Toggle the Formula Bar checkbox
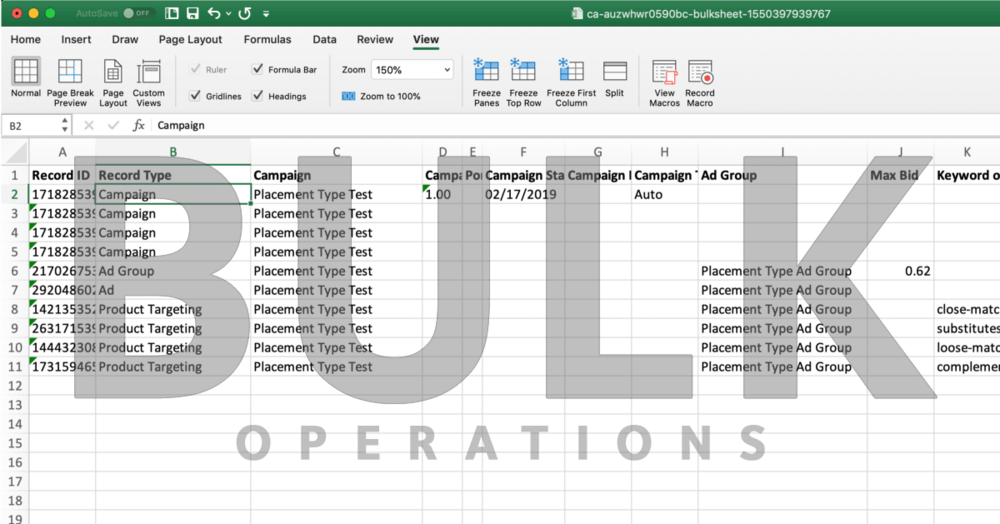This screenshot has height=524, width=1000. coord(258,69)
